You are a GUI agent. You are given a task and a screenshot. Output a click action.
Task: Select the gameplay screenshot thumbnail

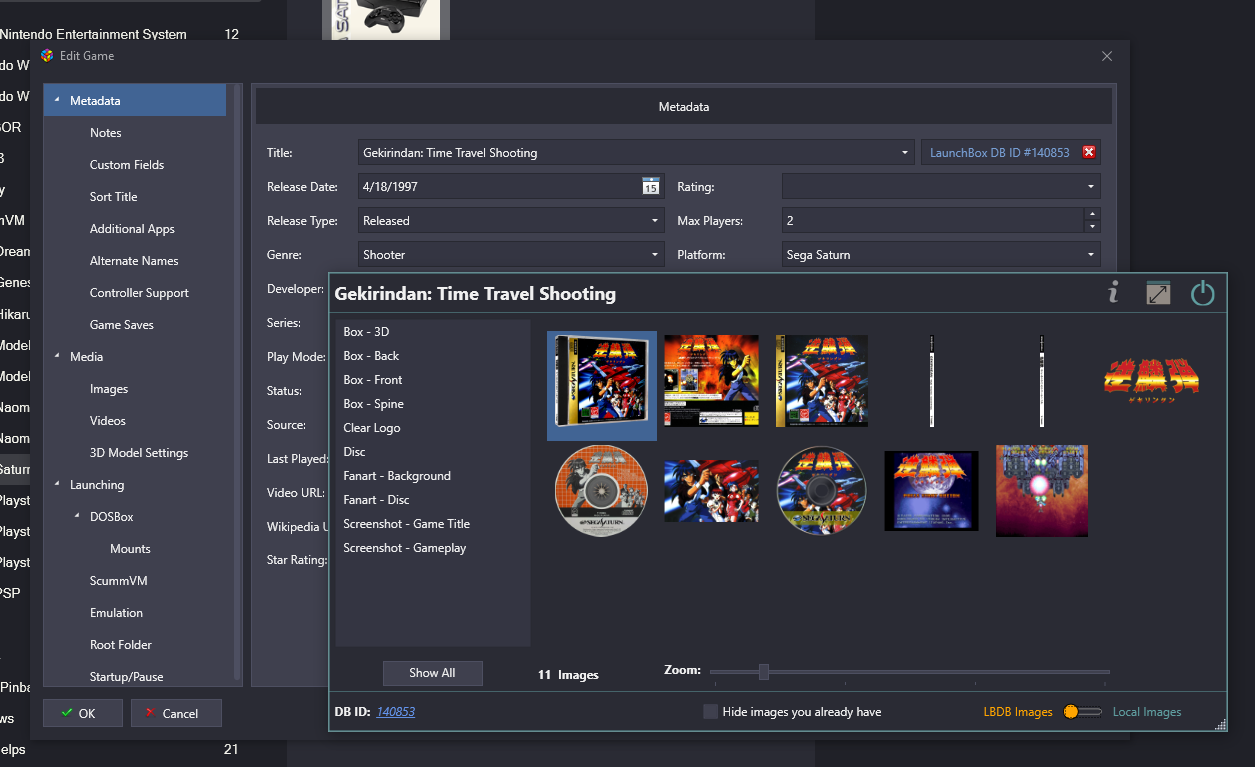(1041, 491)
